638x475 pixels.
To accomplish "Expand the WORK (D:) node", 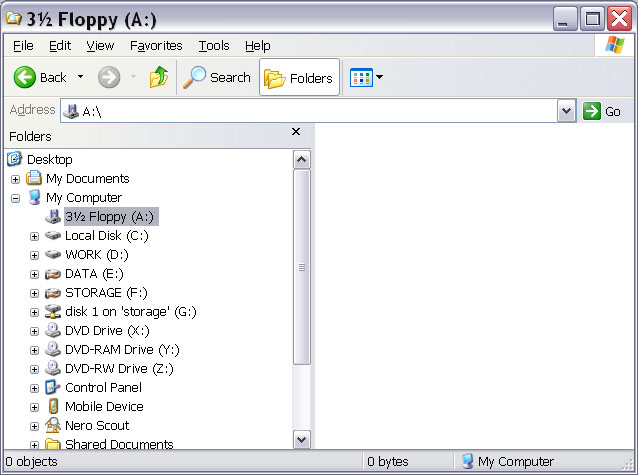I will point(35,255).
